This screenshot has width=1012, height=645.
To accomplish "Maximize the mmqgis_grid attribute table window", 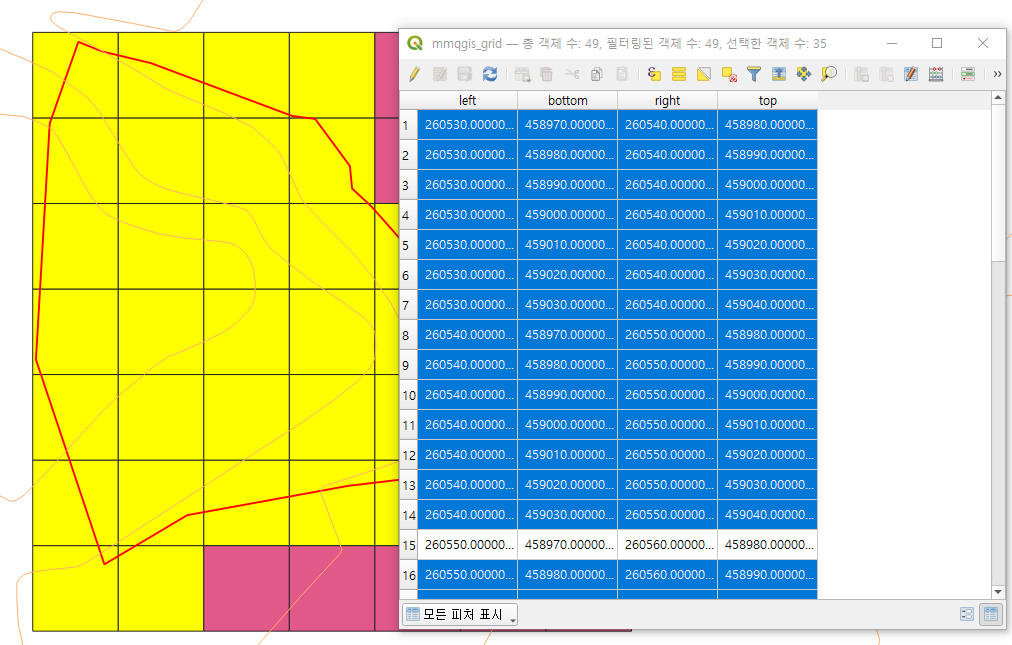I will tap(937, 43).
